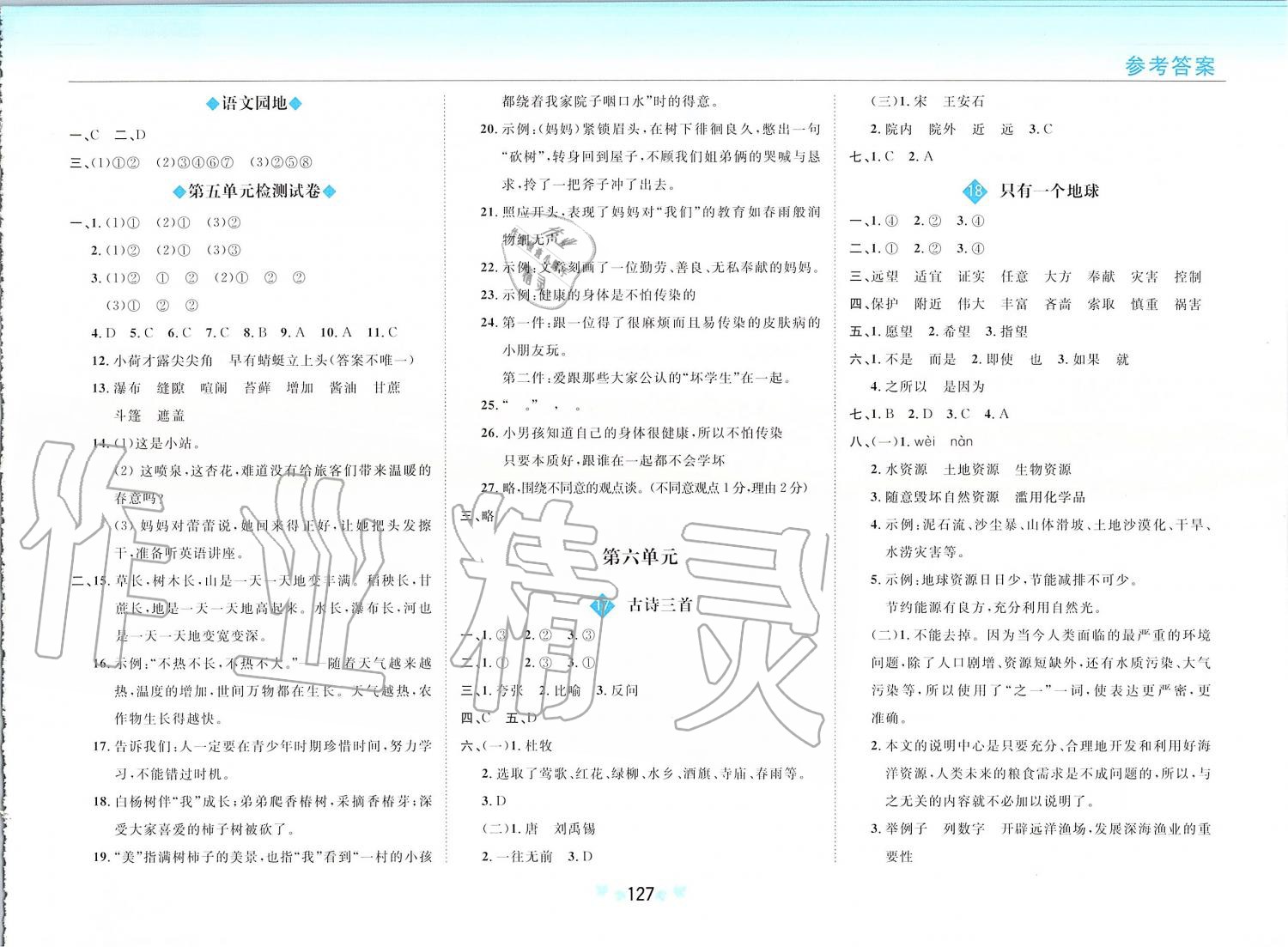Click the number 17 lesson badge
The height and width of the screenshot is (947, 1288).
[x=604, y=605]
